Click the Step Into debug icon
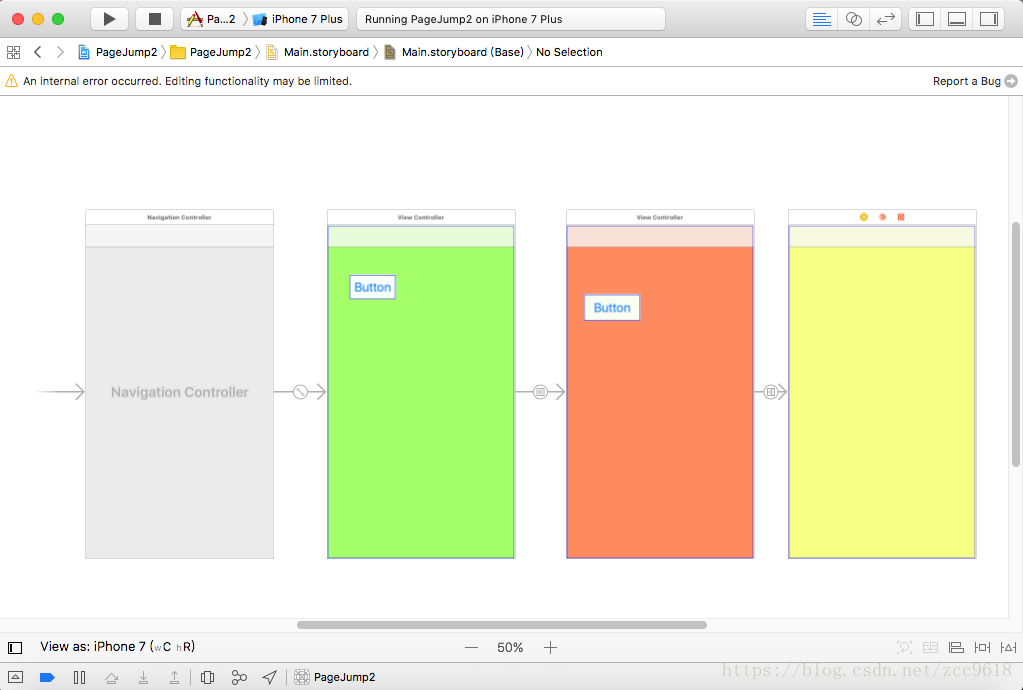Screen dimensions: 1023x690 (144, 678)
